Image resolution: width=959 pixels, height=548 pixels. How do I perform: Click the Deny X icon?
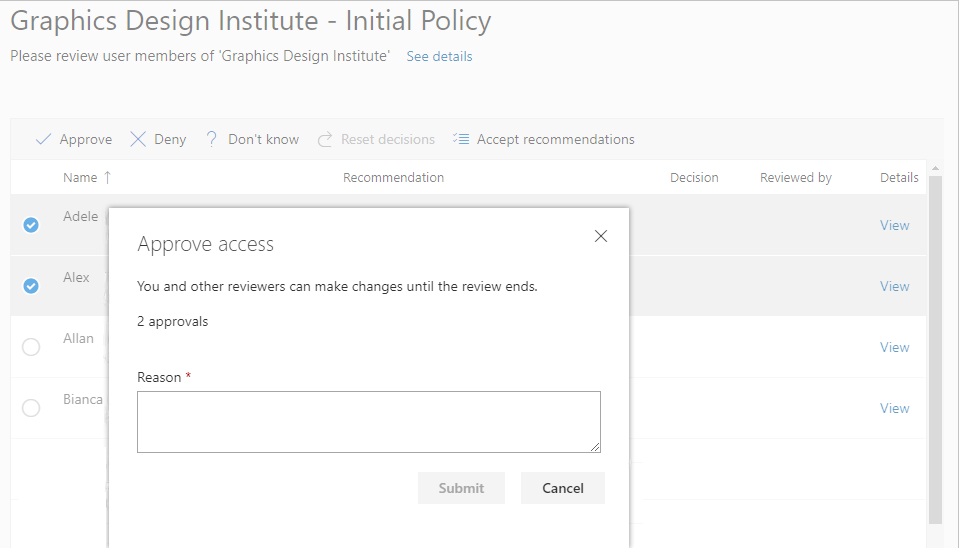138,140
